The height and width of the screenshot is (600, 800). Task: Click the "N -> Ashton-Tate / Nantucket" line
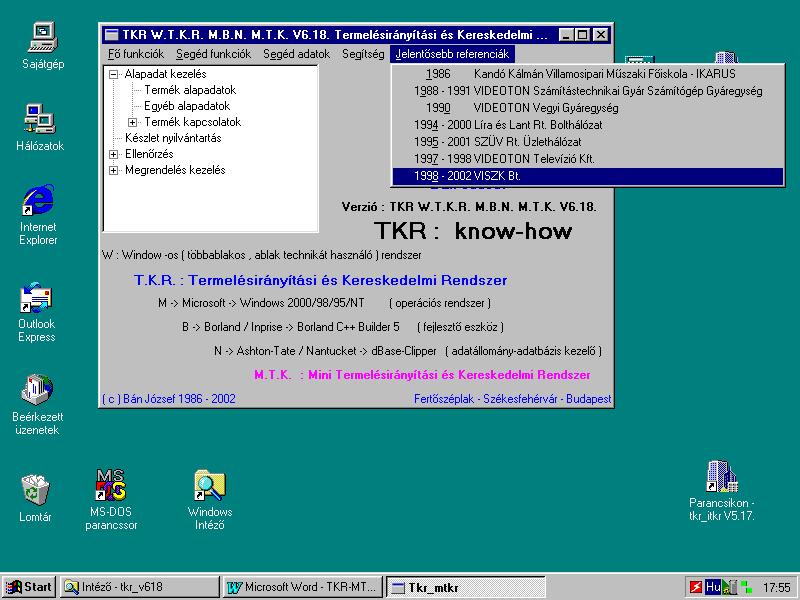pos(408,351)
